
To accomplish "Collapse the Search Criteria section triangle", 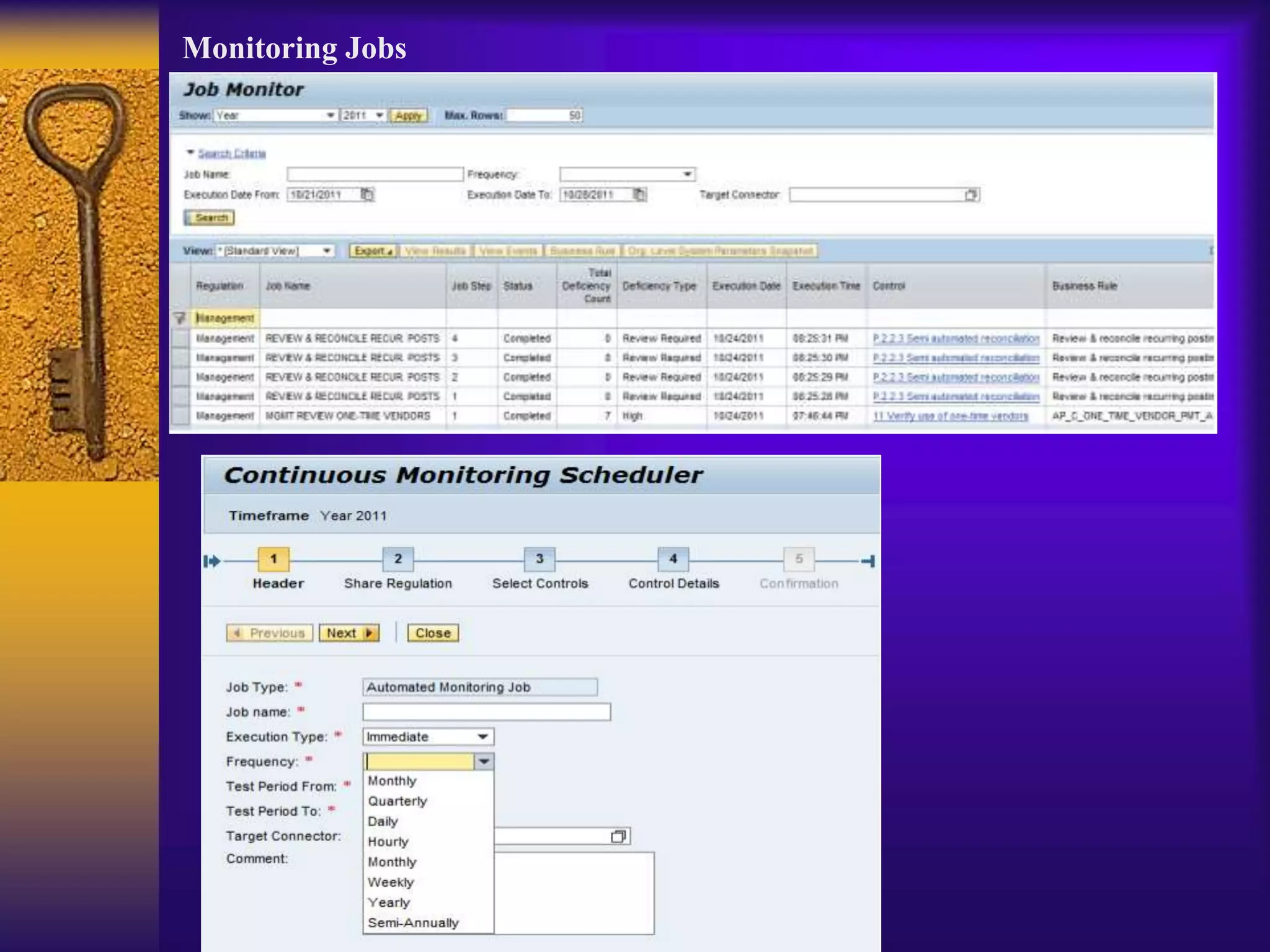I will [190, 152].
